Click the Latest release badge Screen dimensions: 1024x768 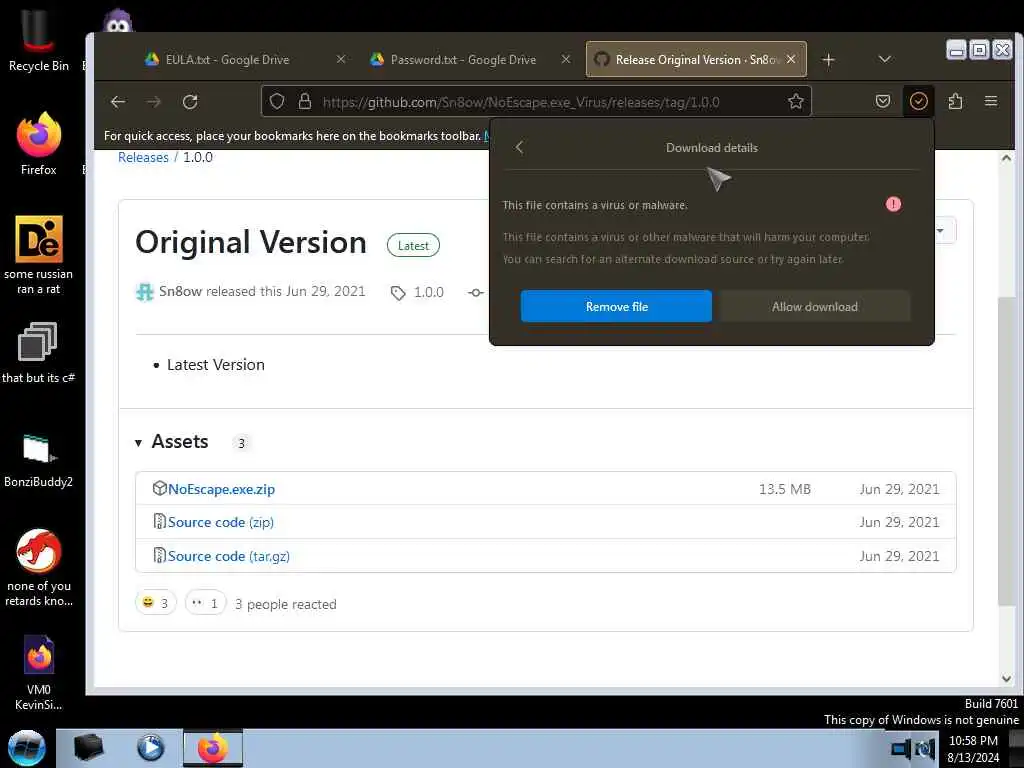tap(413, 246)
